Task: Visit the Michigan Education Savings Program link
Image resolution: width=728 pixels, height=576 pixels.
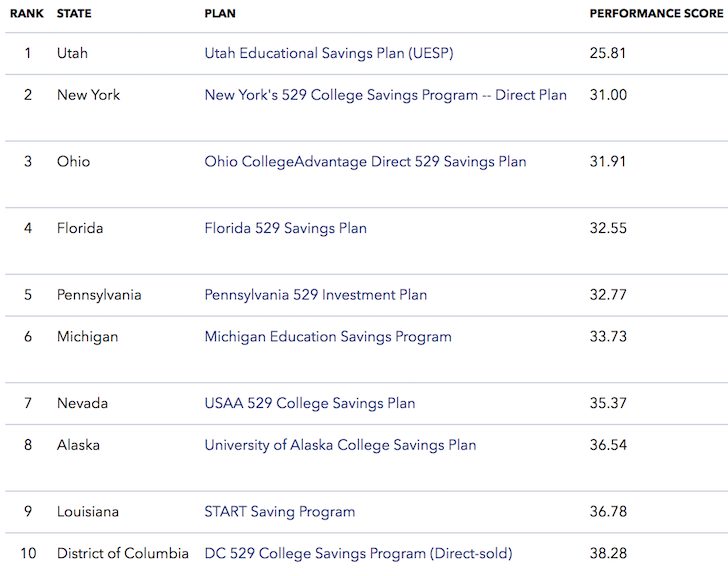Action: 328,337
